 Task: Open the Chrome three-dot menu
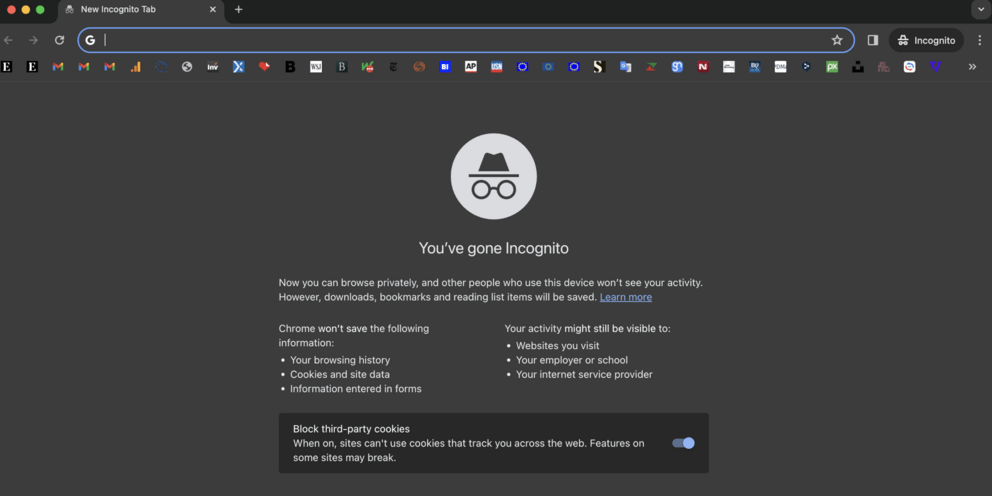980,40
